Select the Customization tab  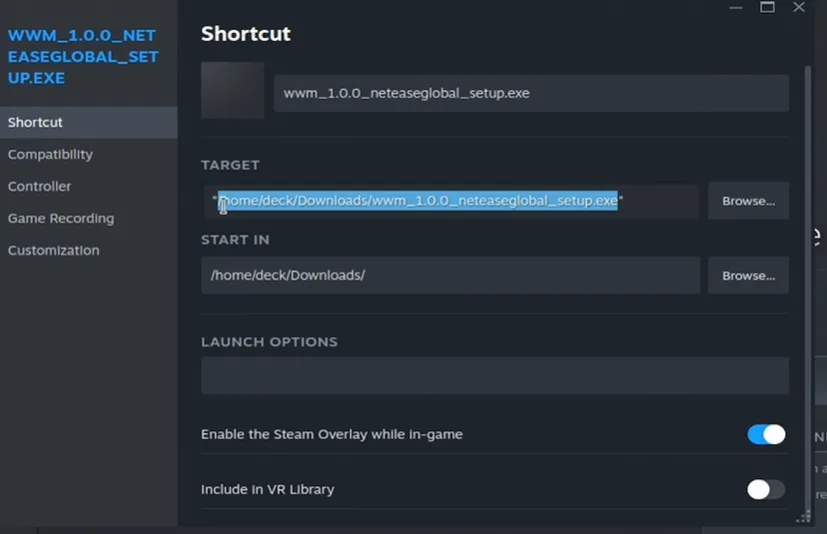tap(54, 250)
